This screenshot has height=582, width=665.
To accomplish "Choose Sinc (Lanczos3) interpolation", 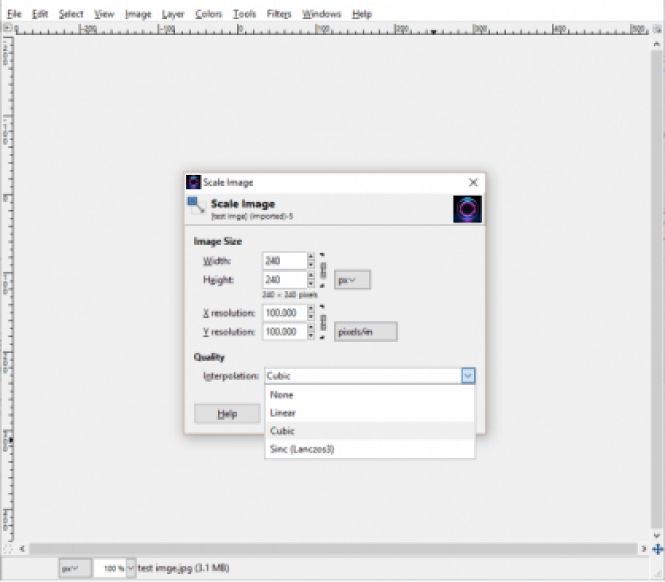I will [301, 449].
